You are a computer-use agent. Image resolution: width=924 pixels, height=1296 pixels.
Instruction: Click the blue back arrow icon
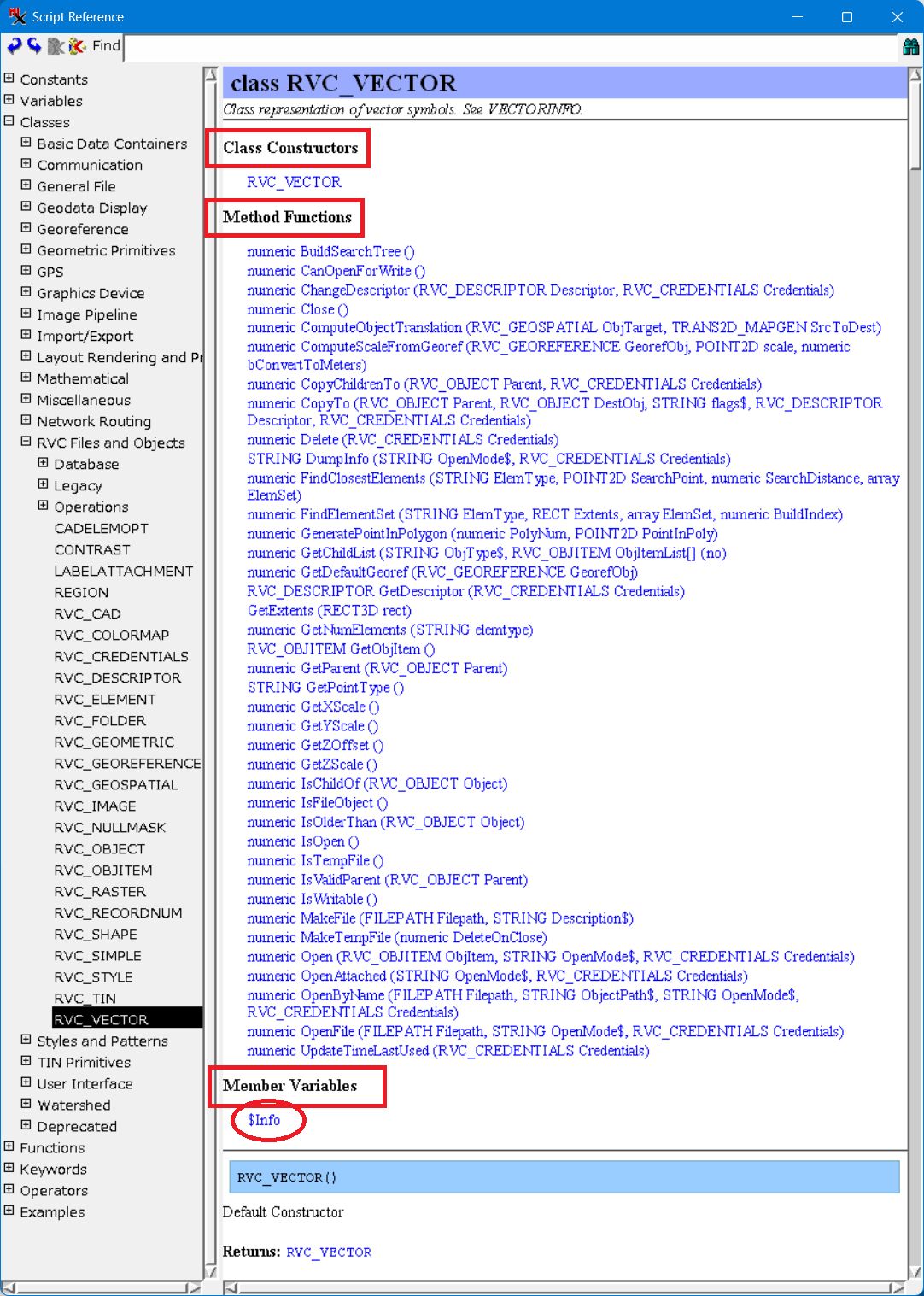15,46
